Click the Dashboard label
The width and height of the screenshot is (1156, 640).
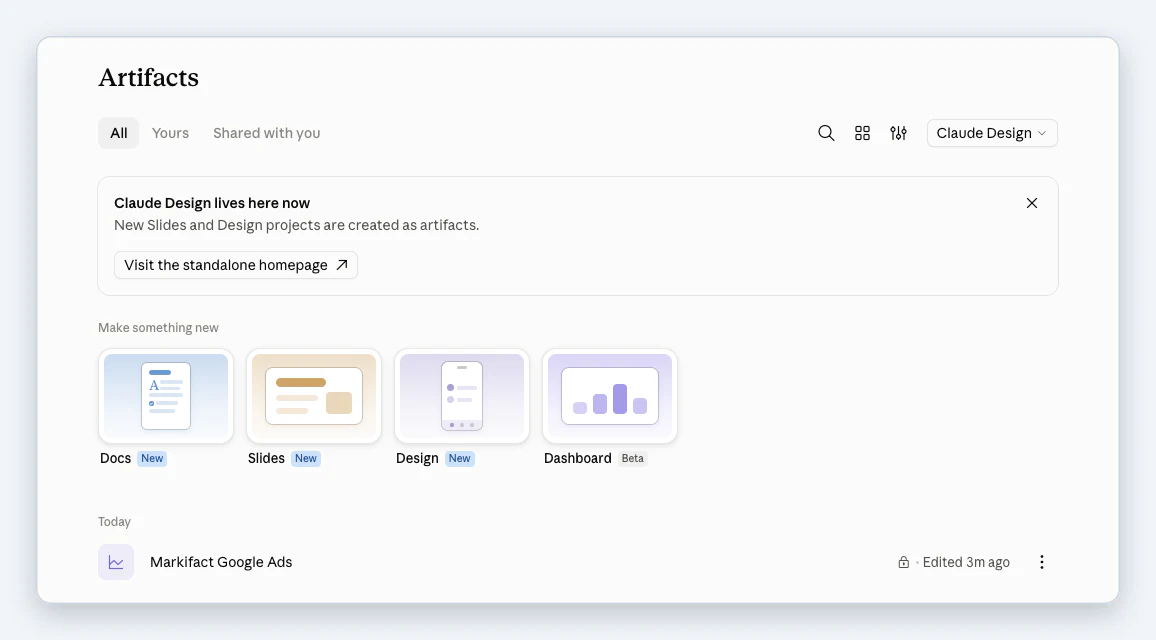tap(577, 458)
